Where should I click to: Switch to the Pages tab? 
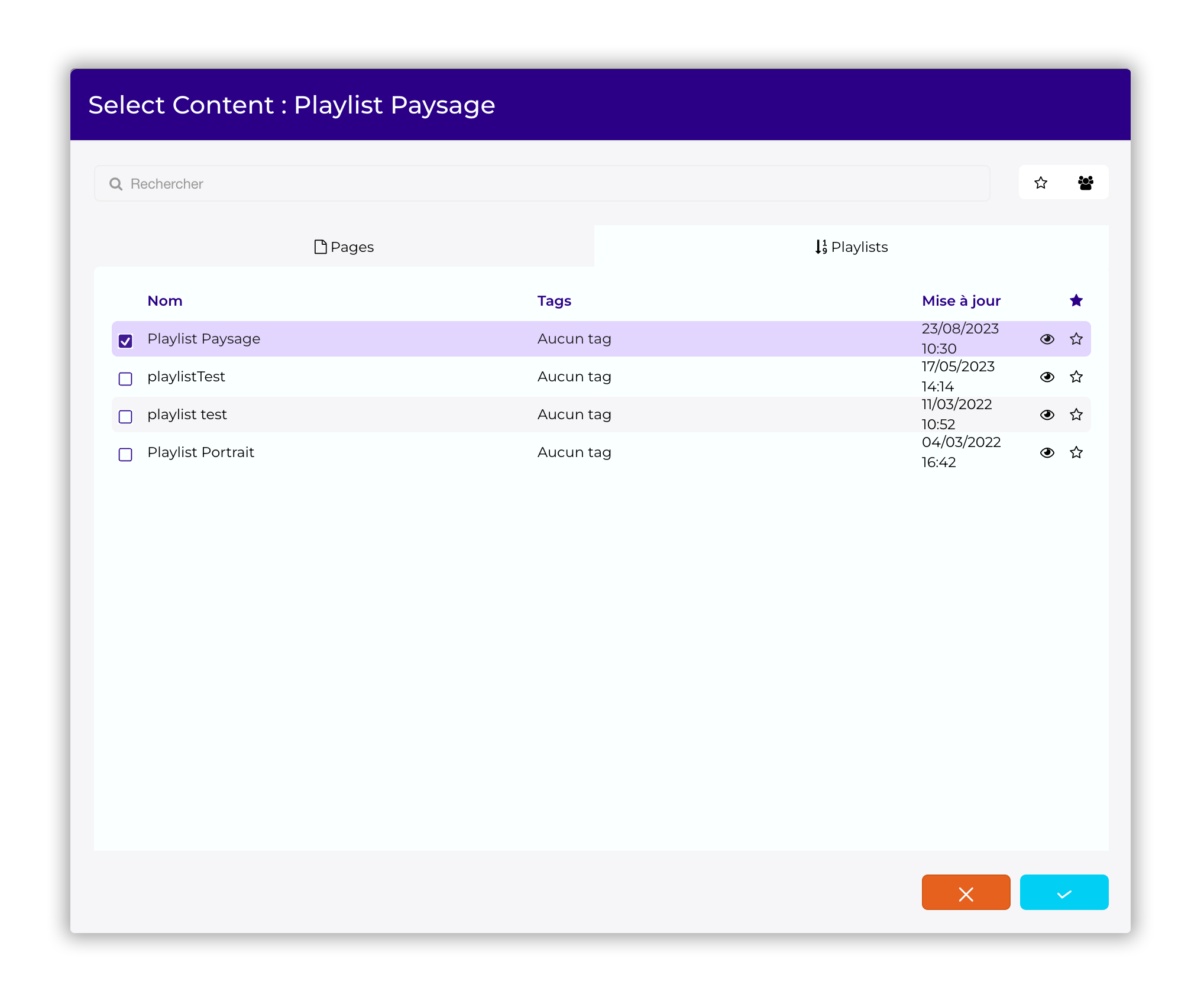pos(344,247)
